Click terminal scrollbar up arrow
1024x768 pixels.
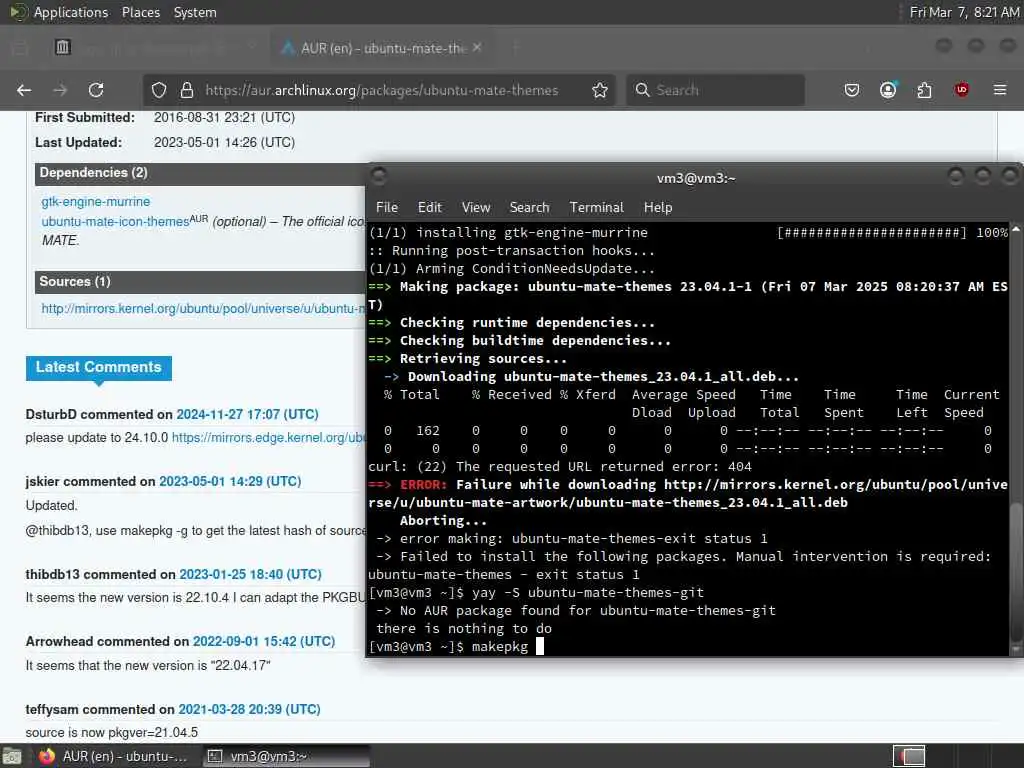click(x=1015, y=231)
